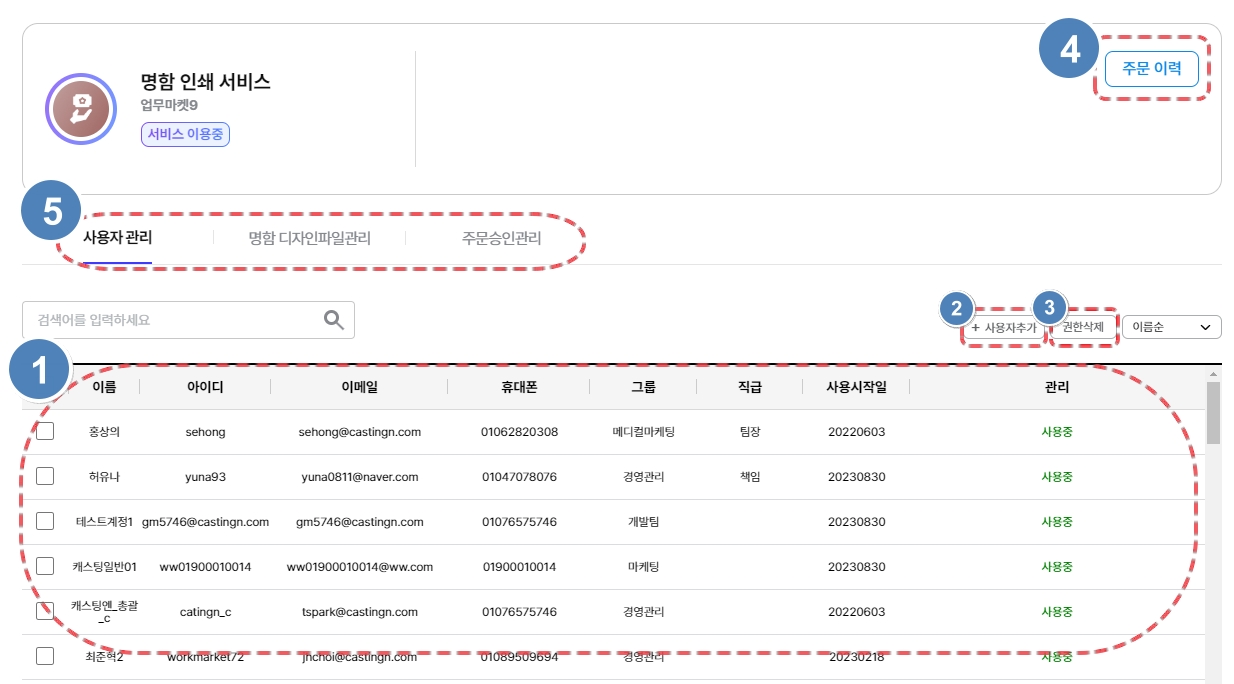Viewport: 1234px width, 684px height.
Task: Click the search magnifier icon
Action: click(x=334, y=320)
